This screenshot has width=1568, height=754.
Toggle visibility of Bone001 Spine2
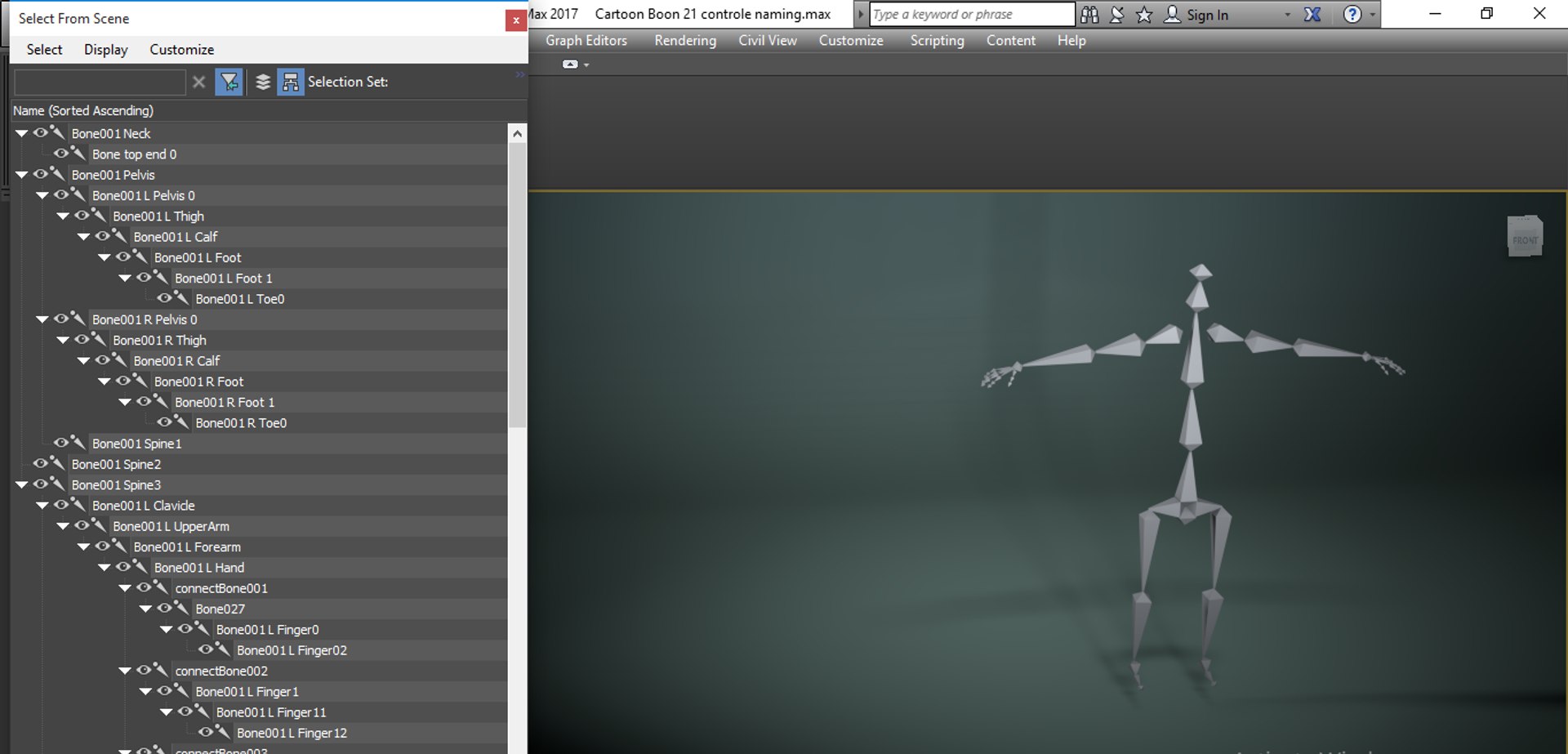coord(40,463)
